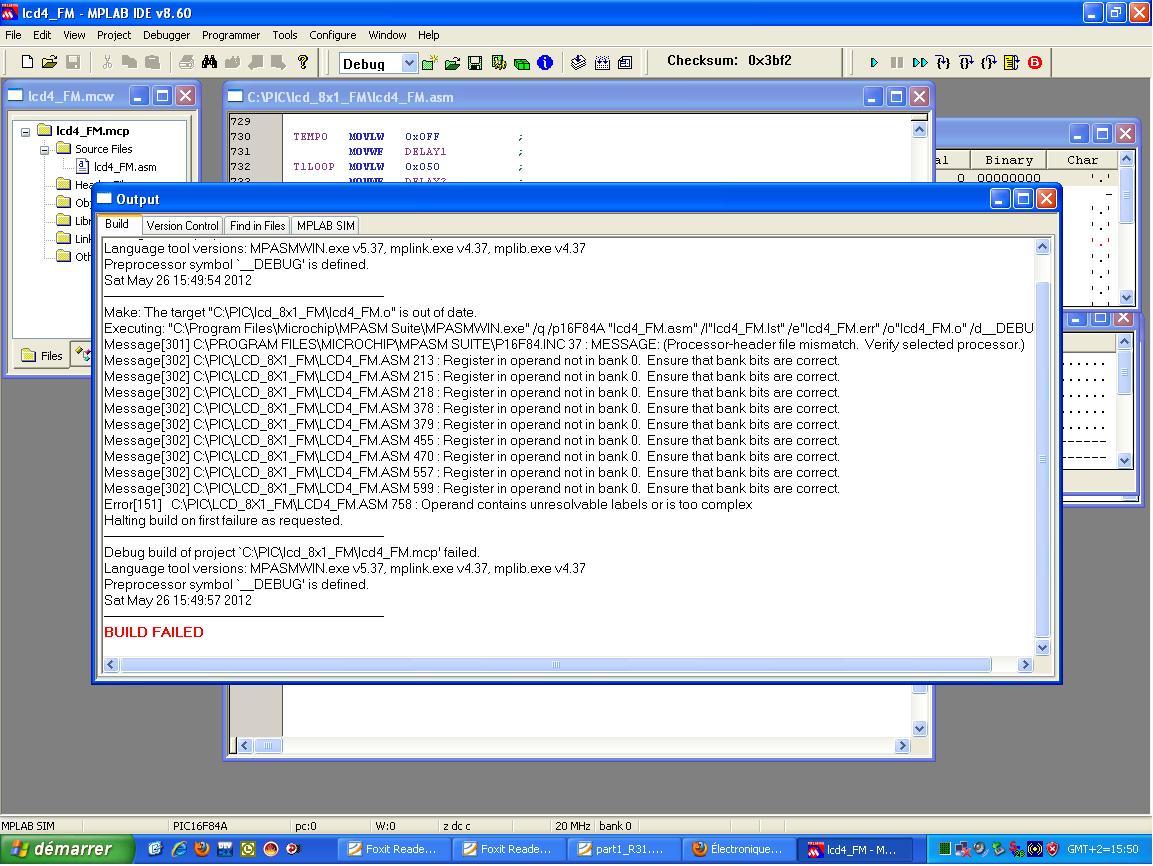Click the New File toolbar icon
The image size is (1153, 866).
[27, 62]
